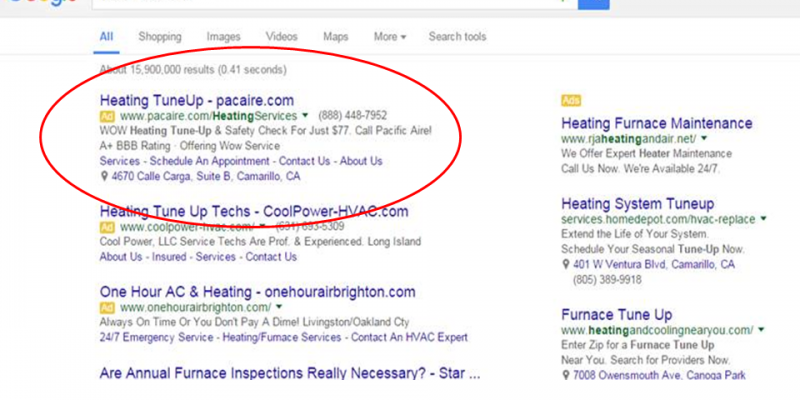
Task: Open the Maps results tab
Action: [336, 37]
